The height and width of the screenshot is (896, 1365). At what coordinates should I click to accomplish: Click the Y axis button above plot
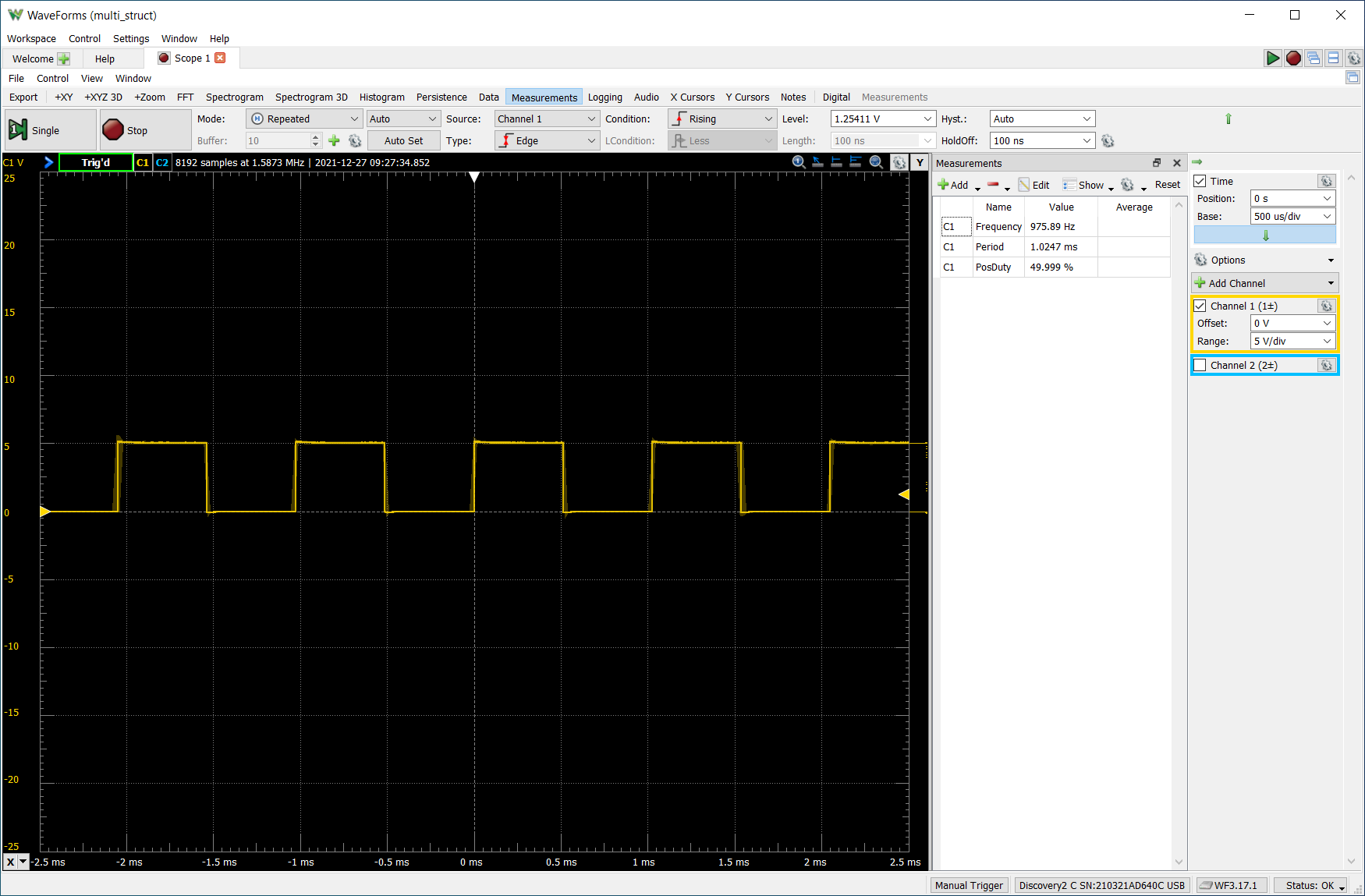[920, 162]
